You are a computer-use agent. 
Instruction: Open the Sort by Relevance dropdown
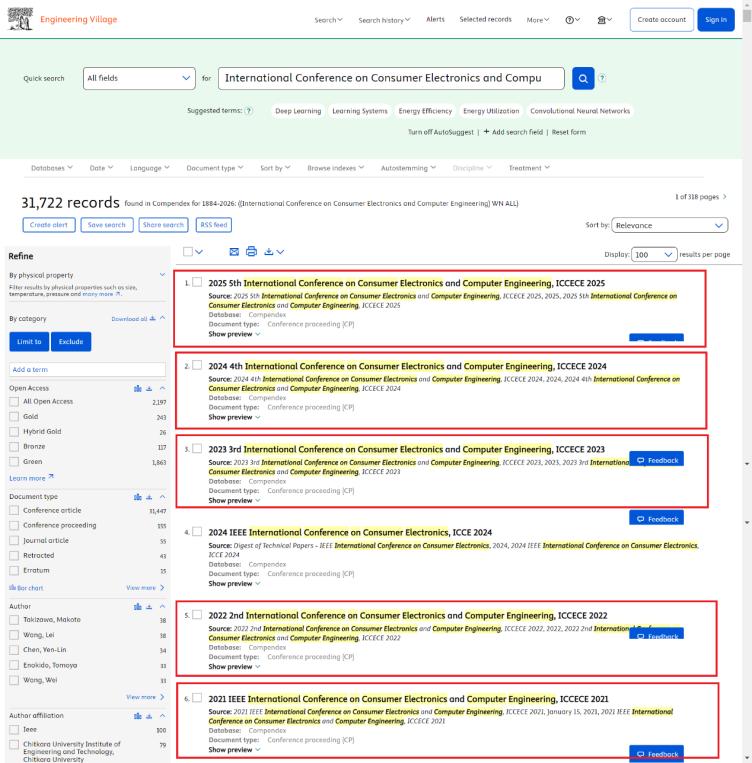click(x=670, y=226)
